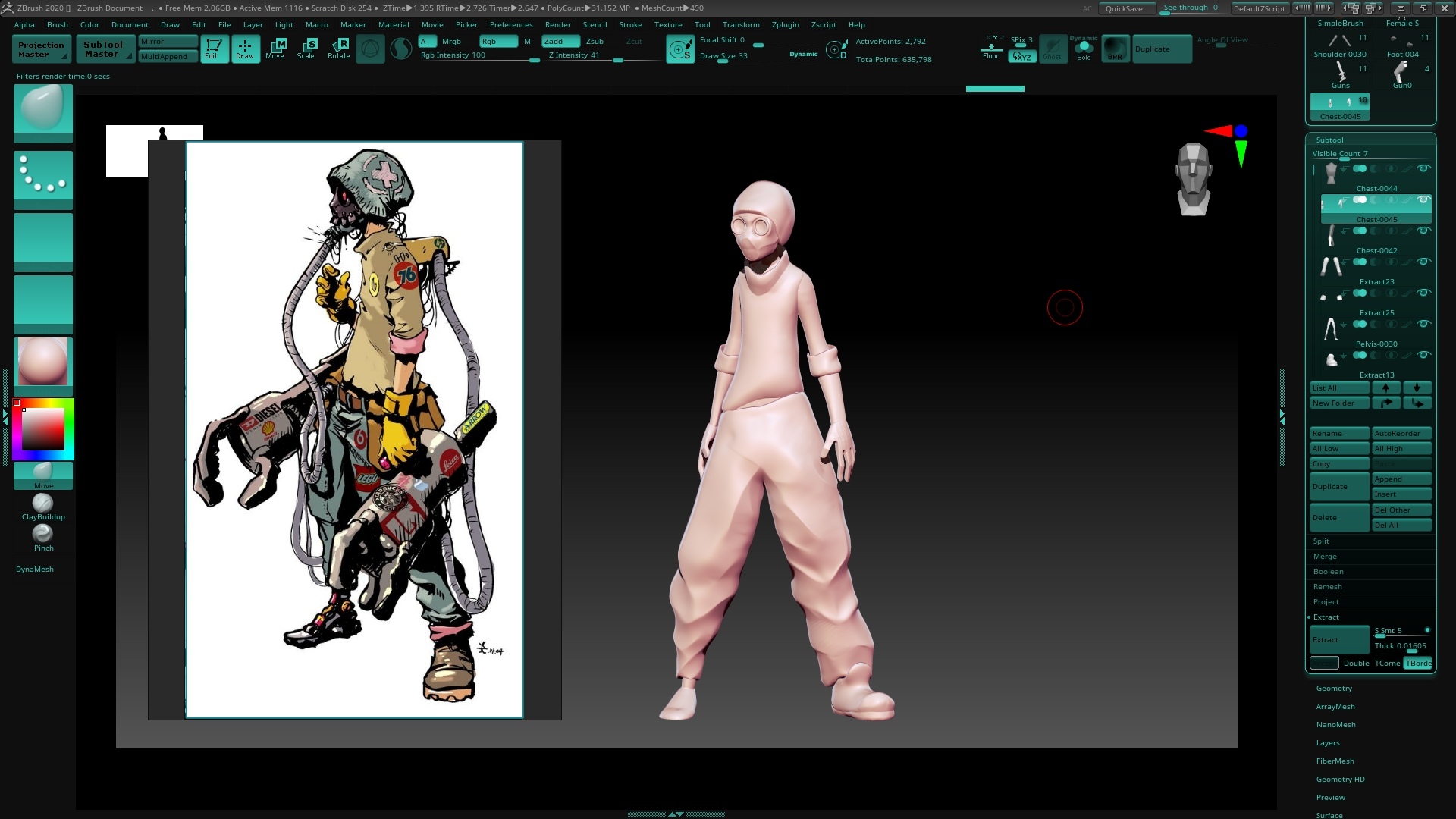Screen dimensions: 1456x819
Task: Hide the Extract25 subtool via eye icon
Action: pyautogui.click(x=1424, y=293)
